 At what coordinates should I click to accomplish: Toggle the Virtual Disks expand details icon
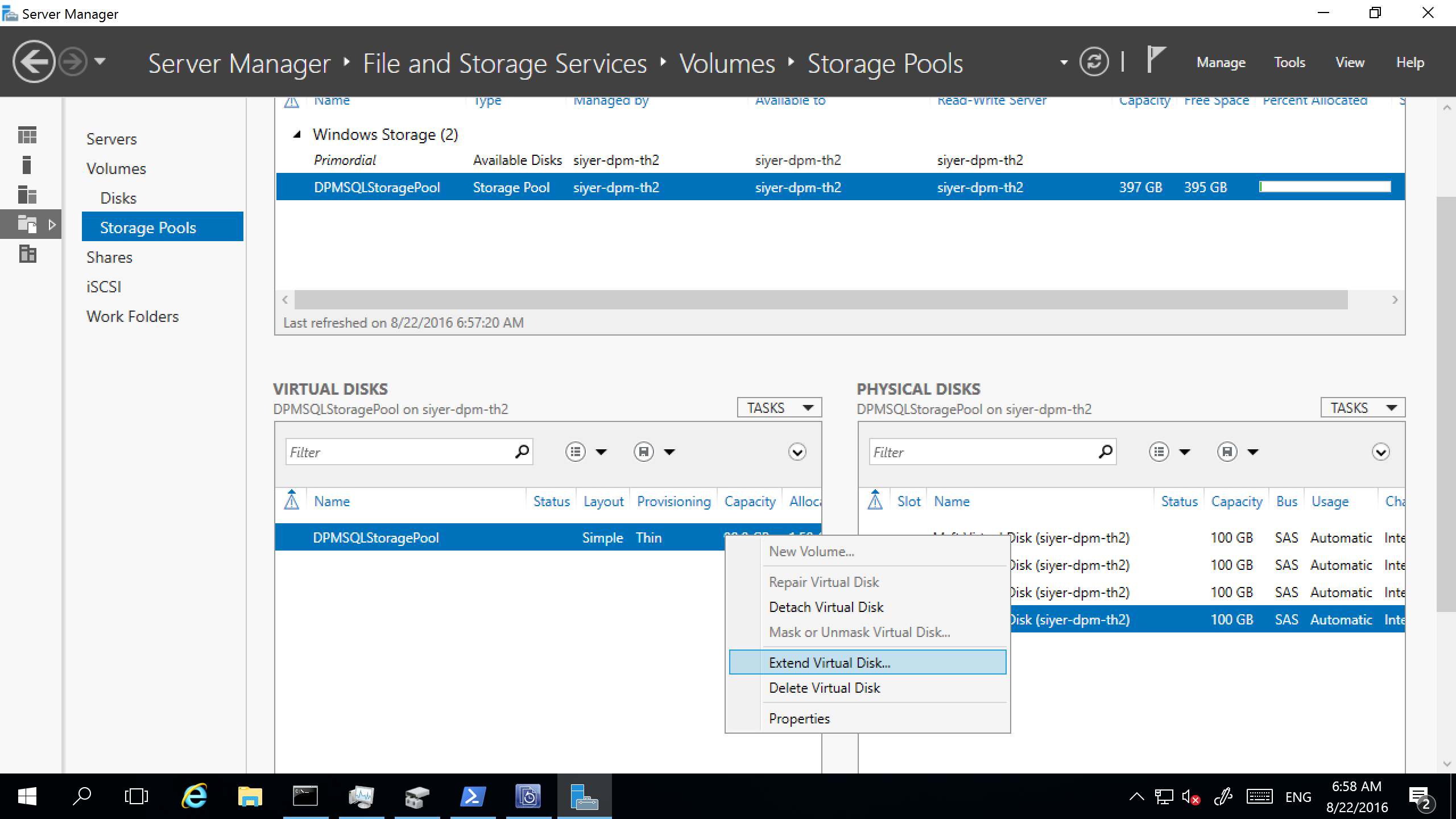pyautogui.click(x=799, y=453)
